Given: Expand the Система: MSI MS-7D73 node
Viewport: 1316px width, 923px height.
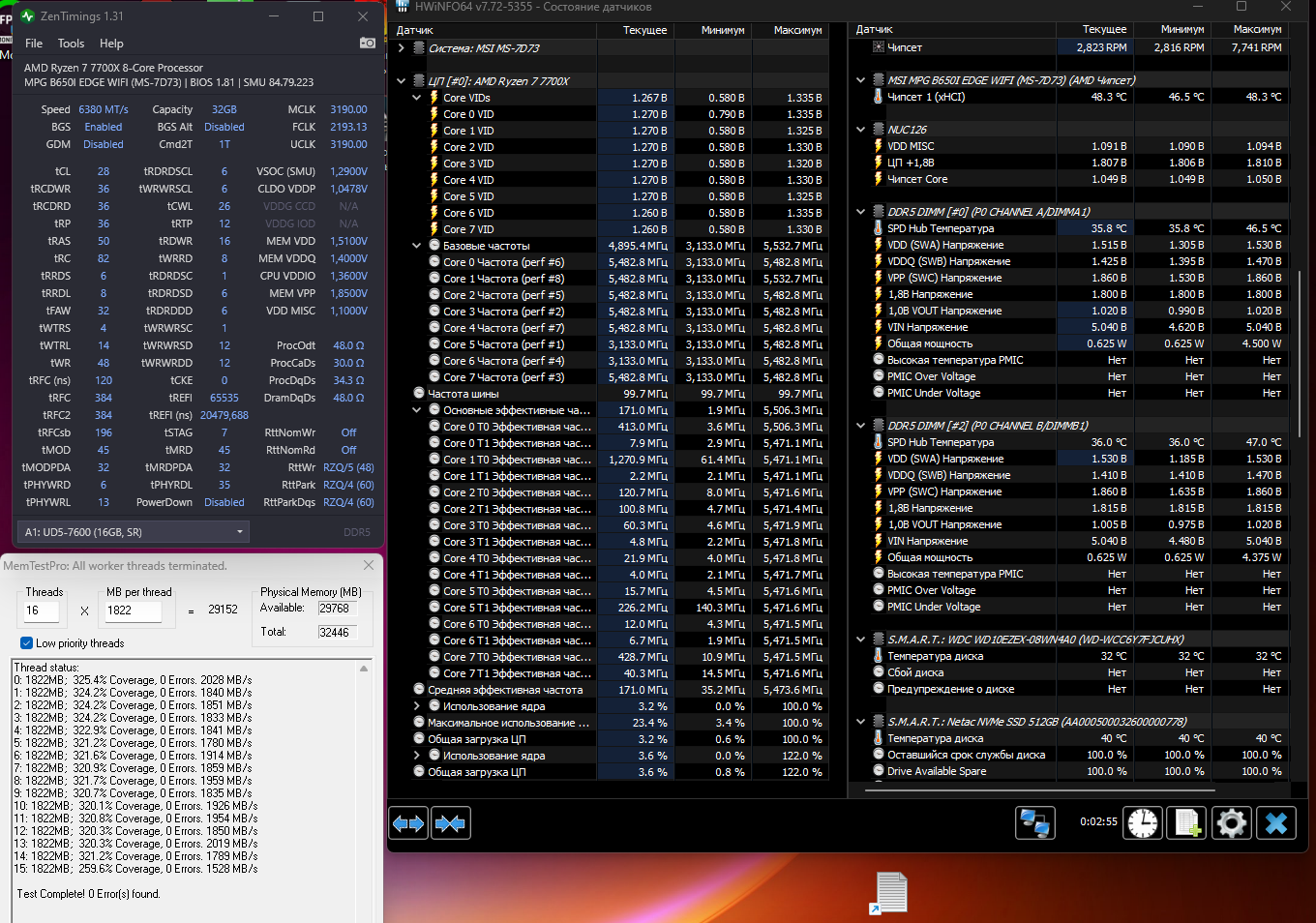Looking at the screenshot, I should click(x=402, y=48).
